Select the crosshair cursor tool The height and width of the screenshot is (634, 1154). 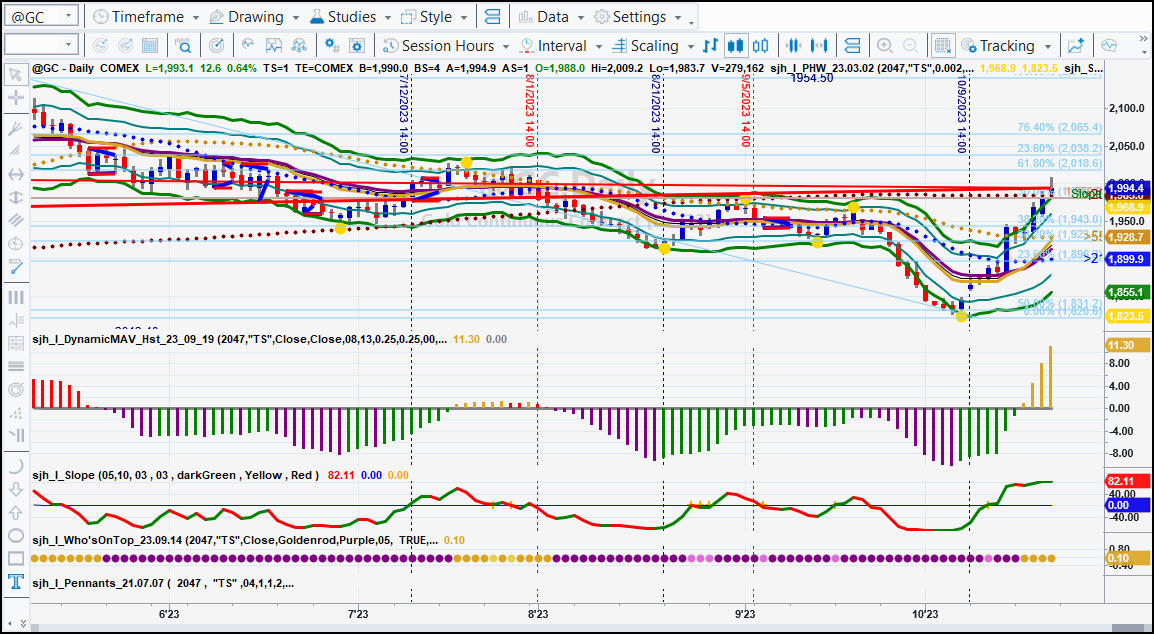[x=15, y=98]
